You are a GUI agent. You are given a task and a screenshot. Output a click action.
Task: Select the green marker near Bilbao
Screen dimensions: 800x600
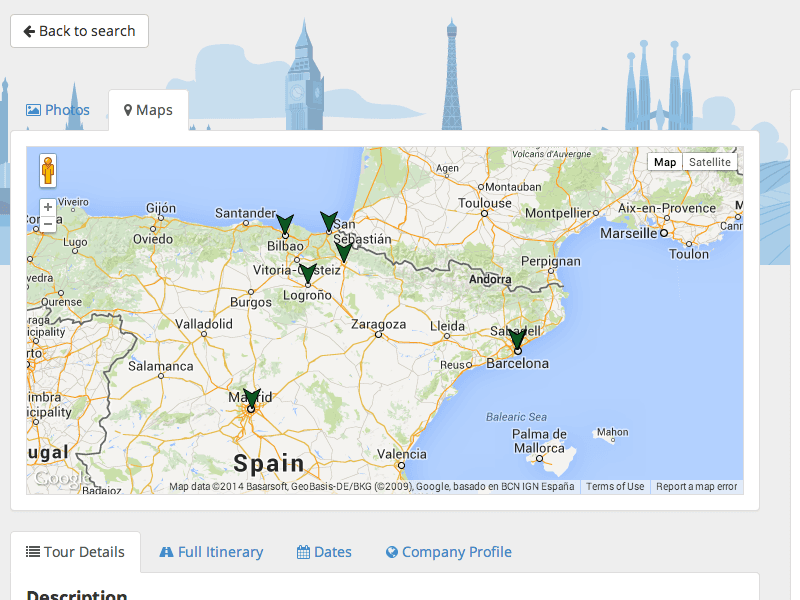pyautogui.click(x=285, y=224)
